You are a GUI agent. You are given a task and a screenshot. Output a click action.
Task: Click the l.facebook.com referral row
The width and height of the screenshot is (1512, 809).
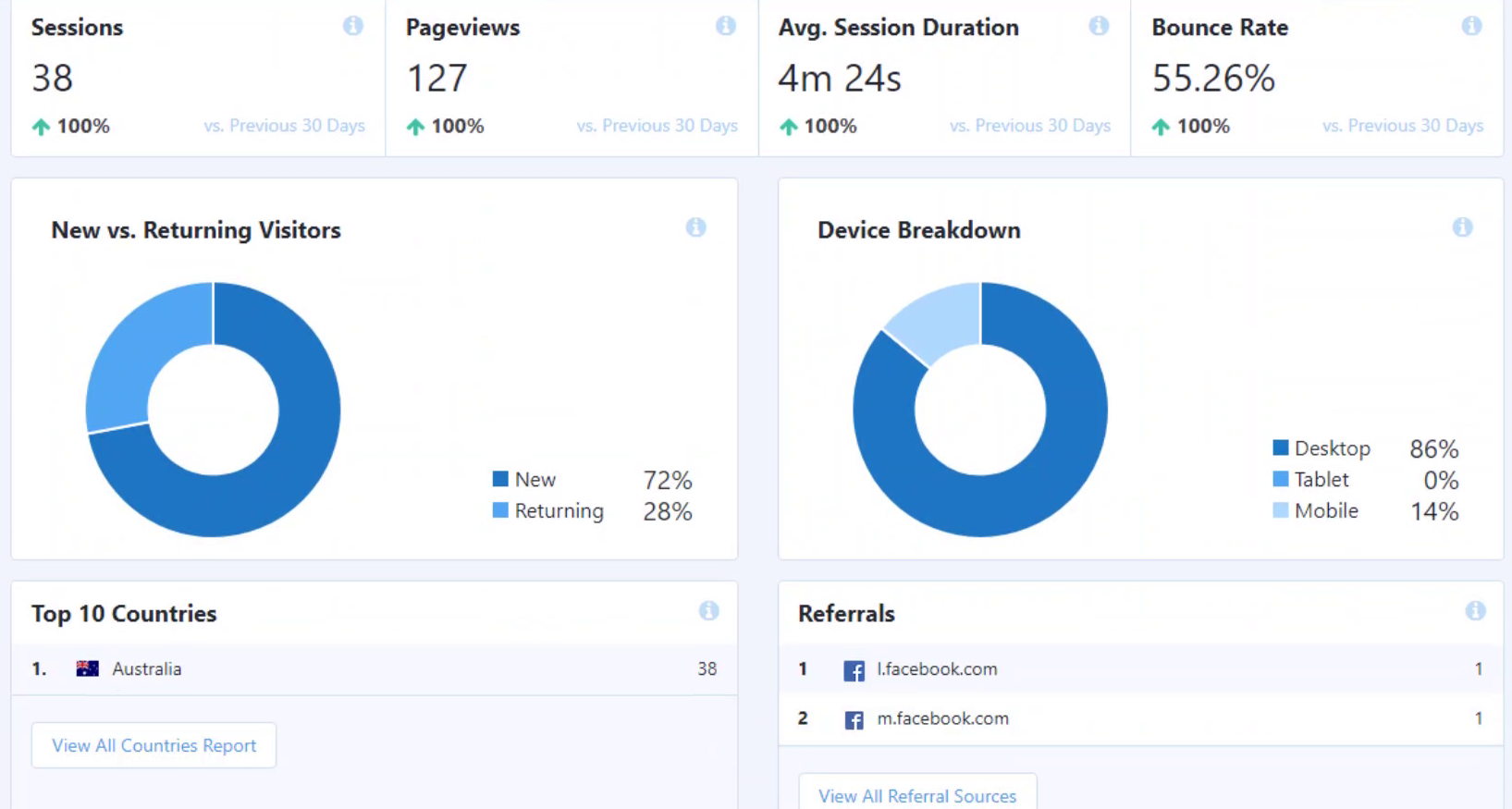point(1141,669)
